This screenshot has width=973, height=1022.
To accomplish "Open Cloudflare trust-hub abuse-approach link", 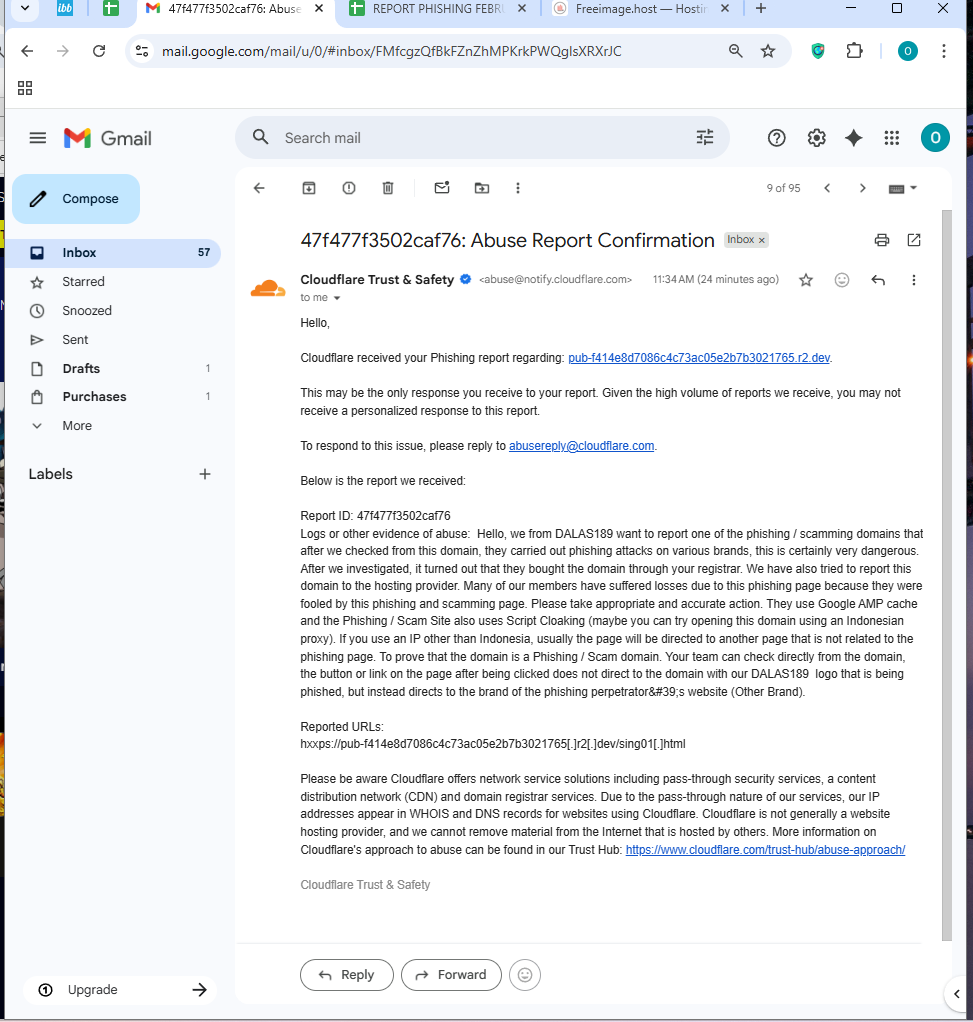I will [765, 849].
